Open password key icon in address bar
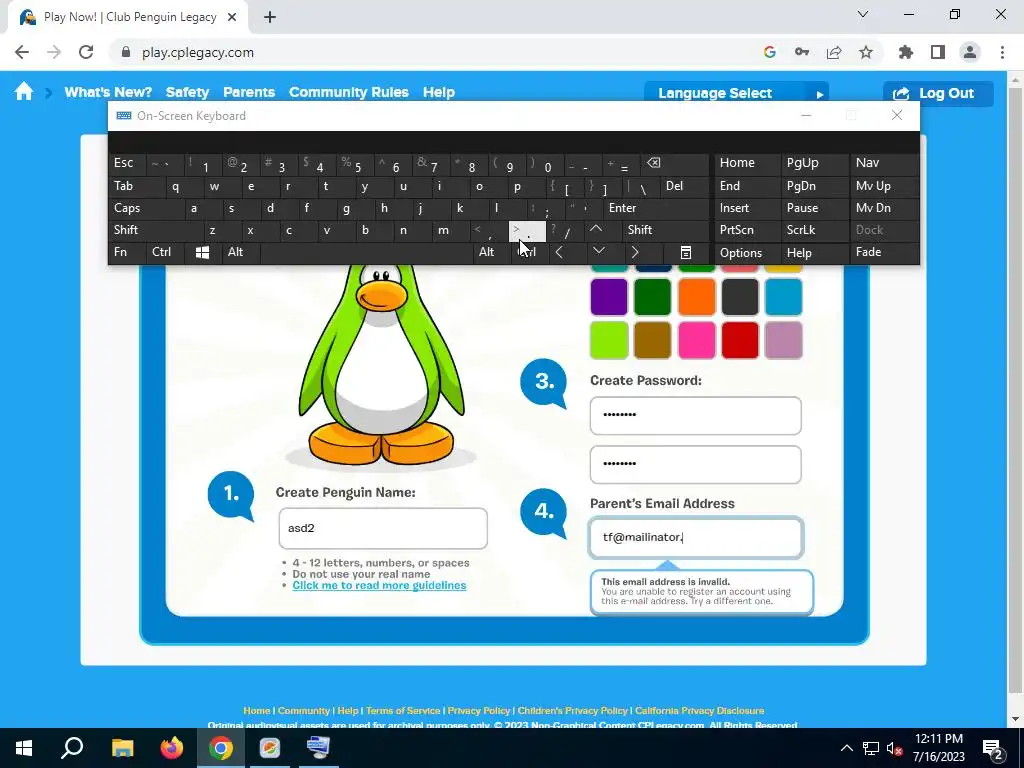 click(x=802, y=52)
